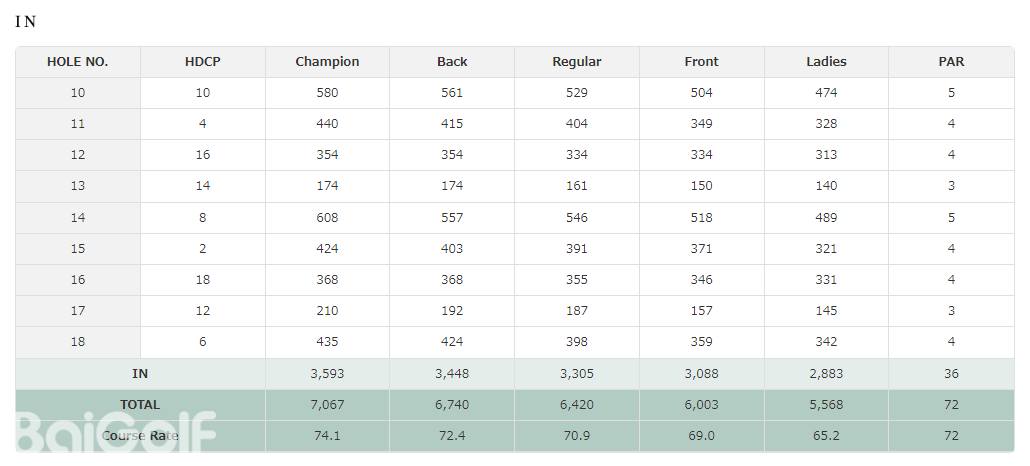This screenshot has height=466, width=1030.
Task: Select the Course Rate row label
Action: (x=140, y=436)
